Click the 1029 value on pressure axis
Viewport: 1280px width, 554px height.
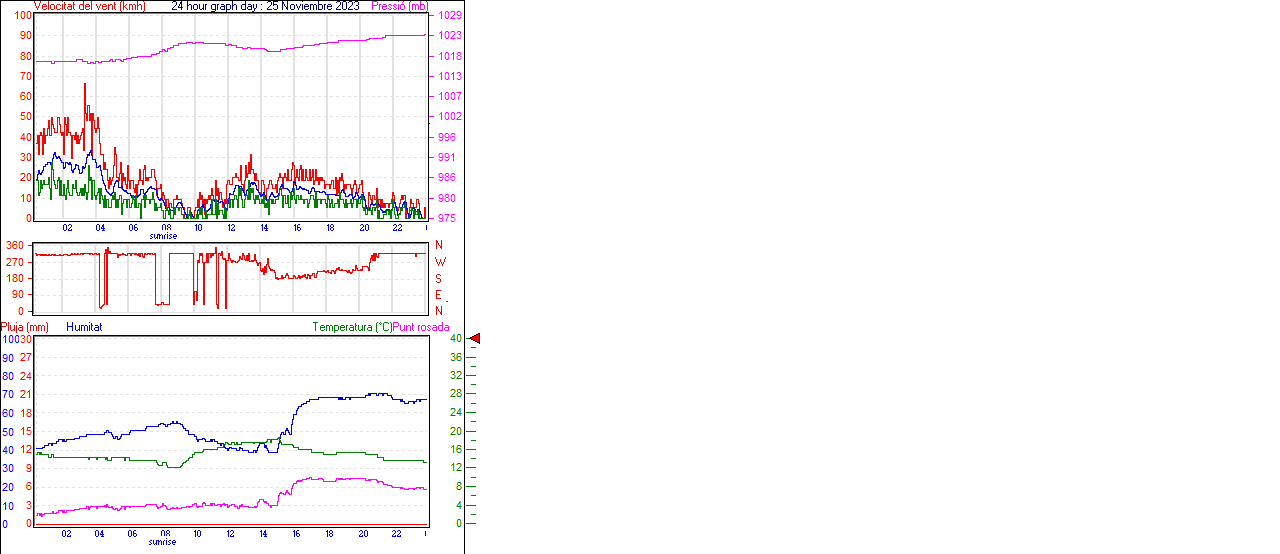click(449, 16)
